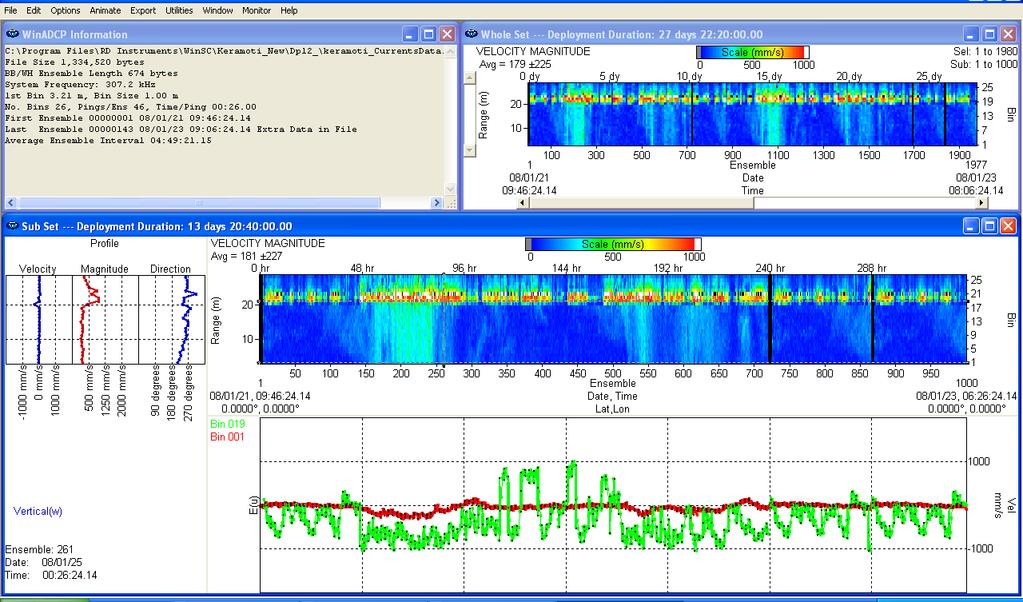
Task: Click left scroll arrow in WinADCP Information window
Action: [x=10, y=203]
